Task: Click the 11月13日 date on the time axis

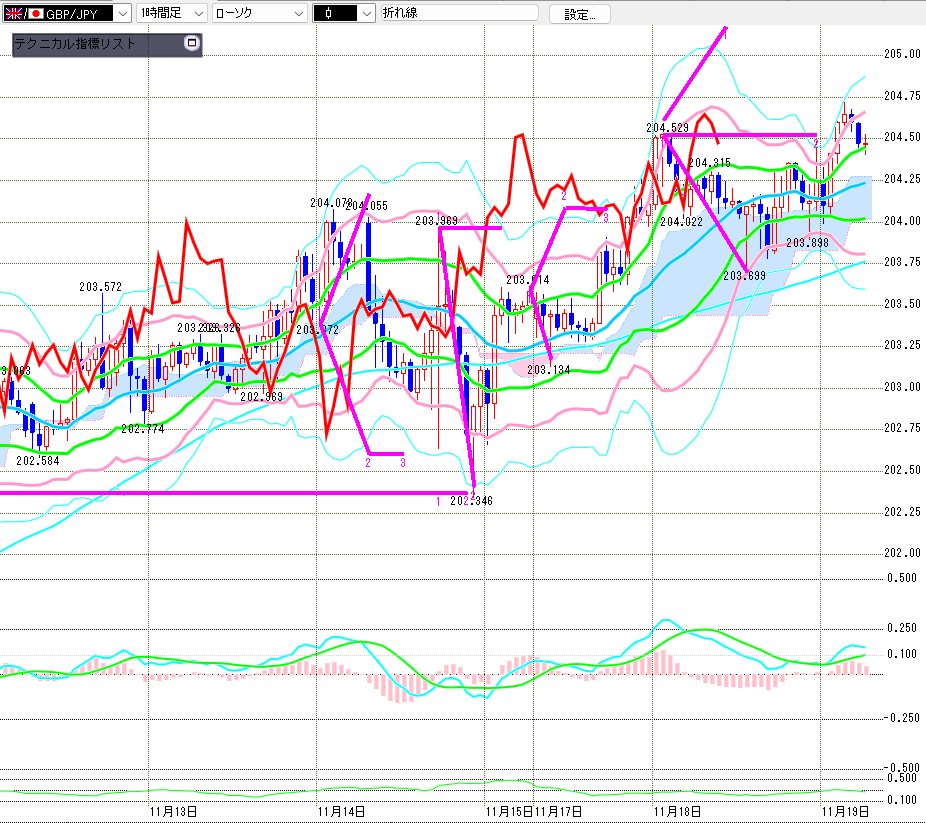Action: click(171, 809)
